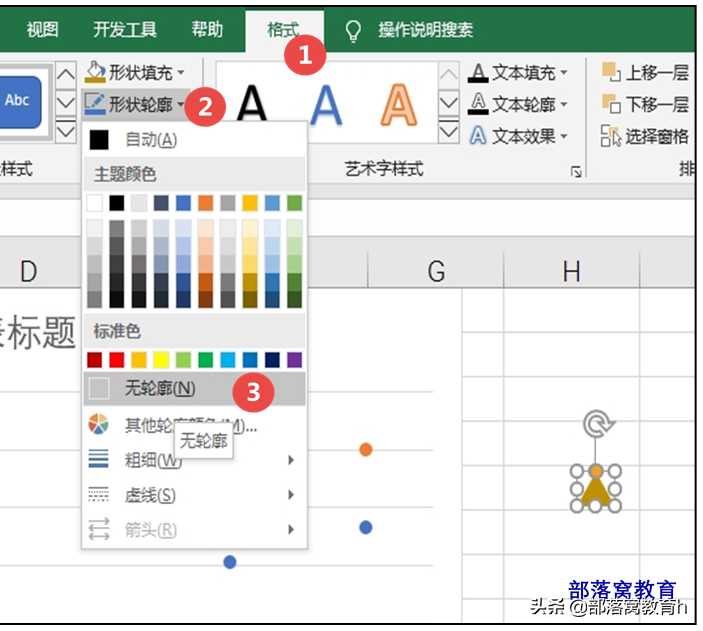Choose 自动(A) outline color
The height and width of the screenshot is (631, 703).
pyautogui.click(x=195, y=140)
